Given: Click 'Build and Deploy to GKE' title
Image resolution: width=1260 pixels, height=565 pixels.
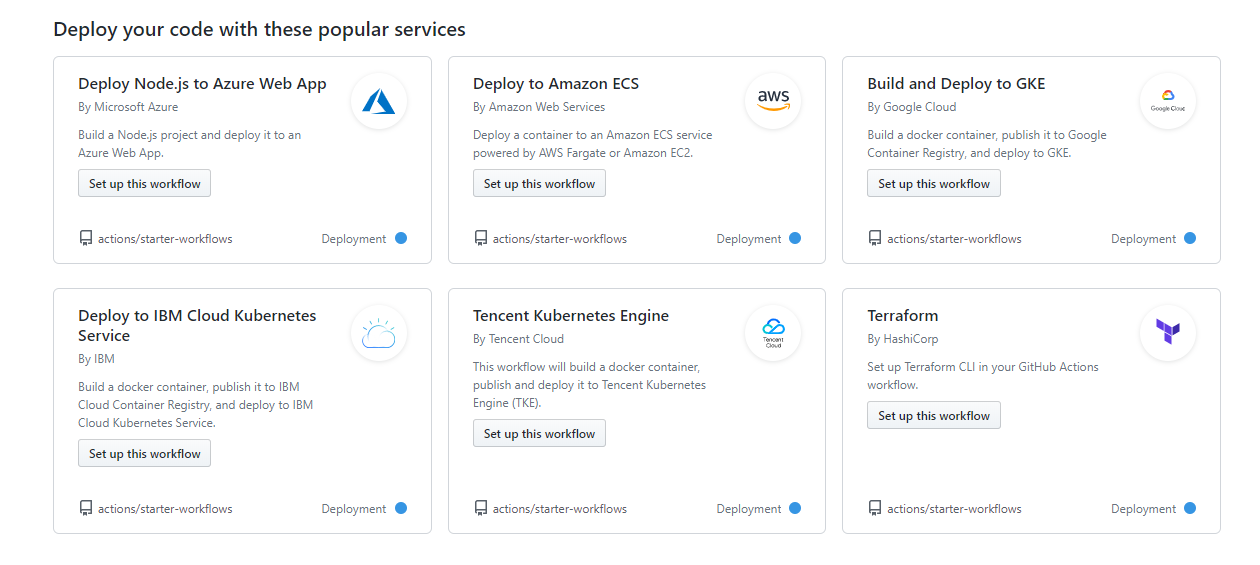Looking at the screenshot, I should (x=956, y=84).
